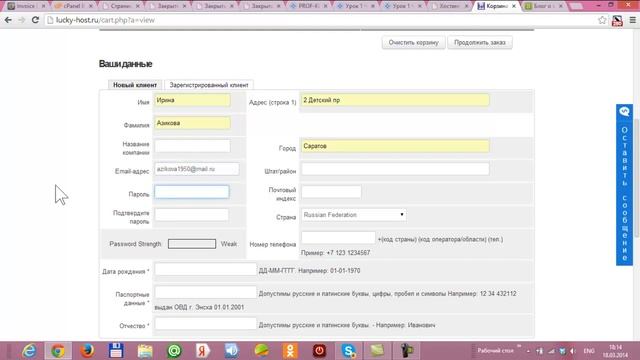
Task: Open the blue speaker app in taskbar
Action: [232, 351]
